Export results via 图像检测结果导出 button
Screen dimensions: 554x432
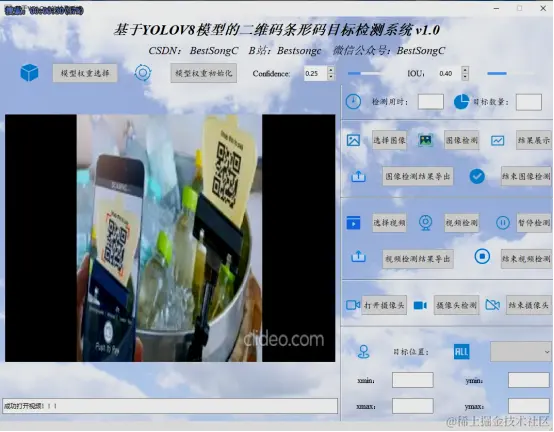(x=418, y=176)
